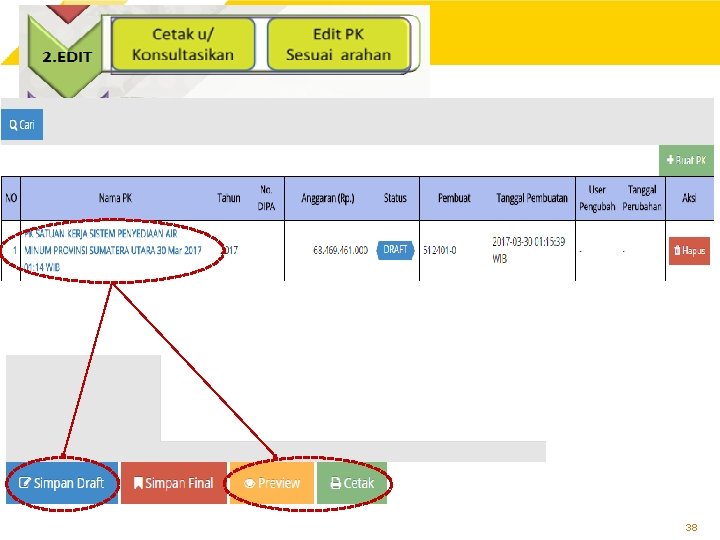
Task: Click the bookmark icon on Simpan Final
Action: coord(138,483)
